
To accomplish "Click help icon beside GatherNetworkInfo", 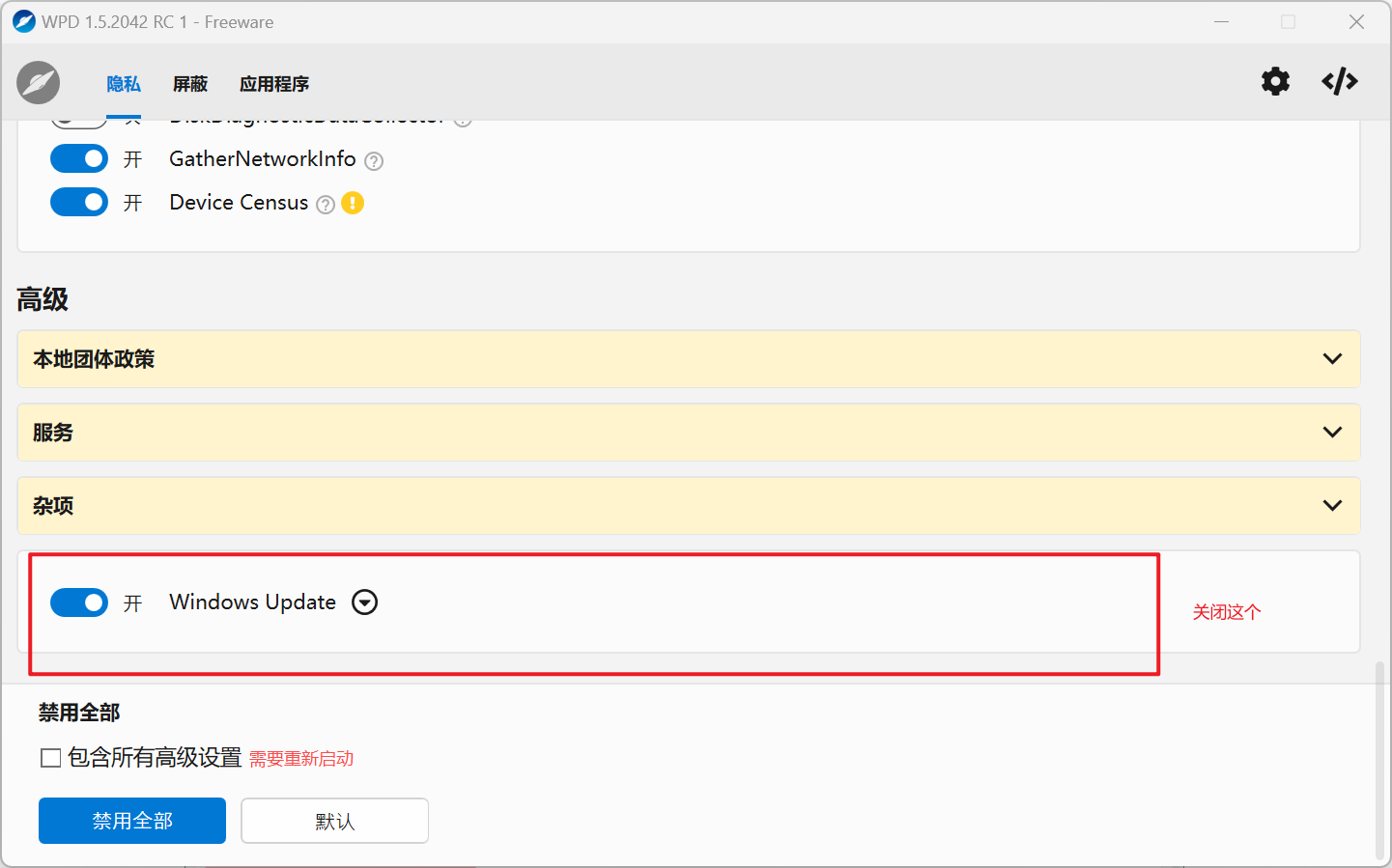I will tap(374, 161).
